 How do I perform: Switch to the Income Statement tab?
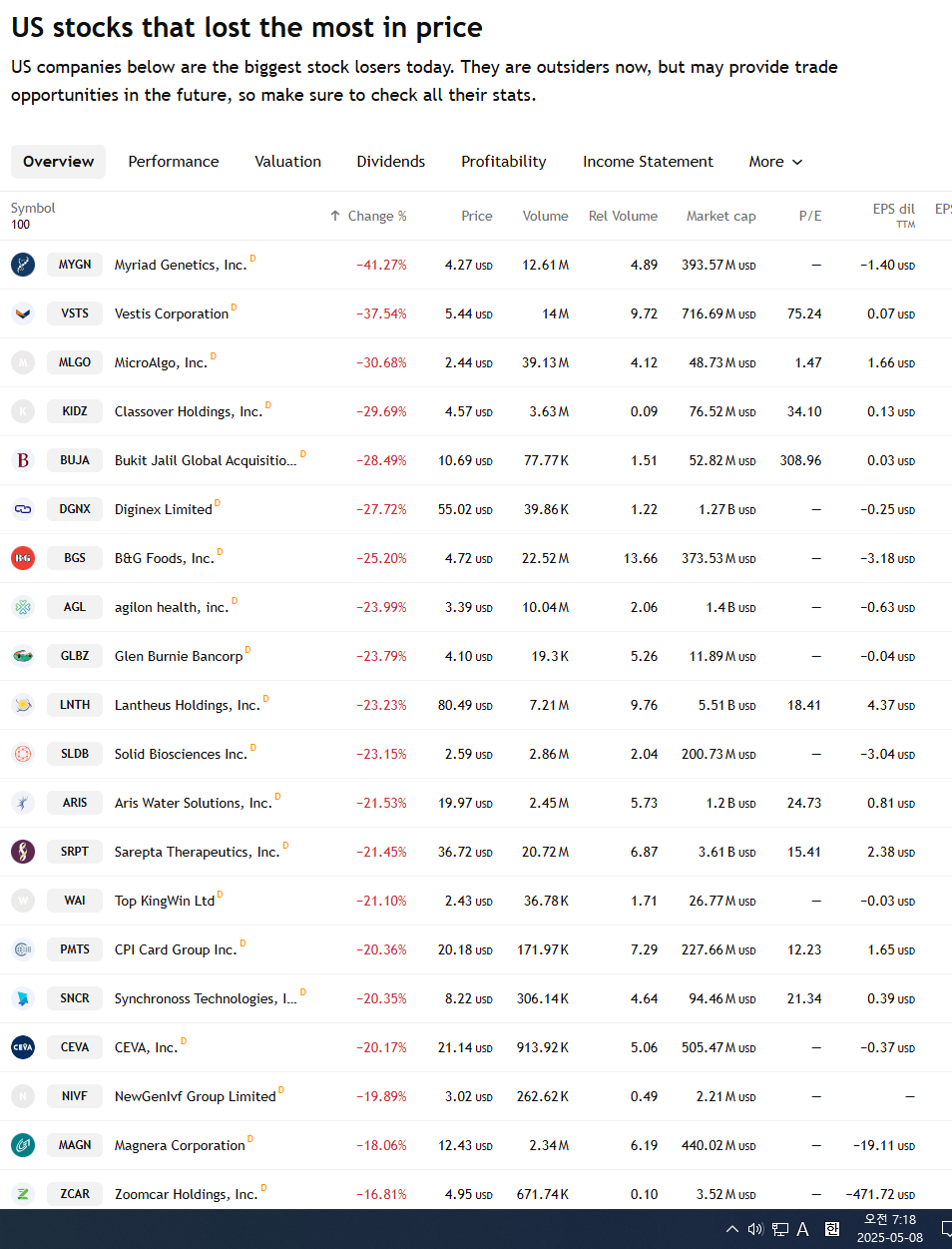click(649, 162)
